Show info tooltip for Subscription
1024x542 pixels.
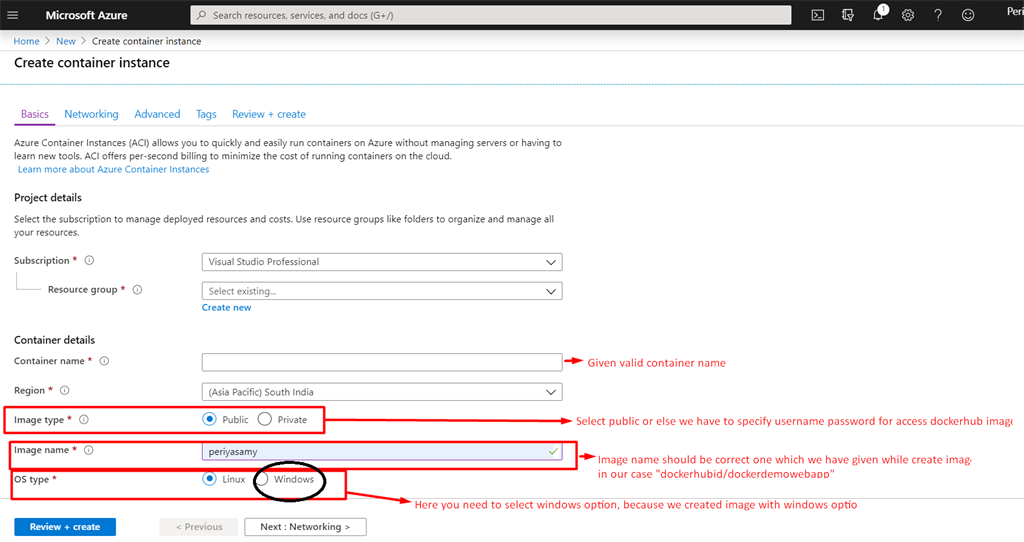(x=89, y=261)
